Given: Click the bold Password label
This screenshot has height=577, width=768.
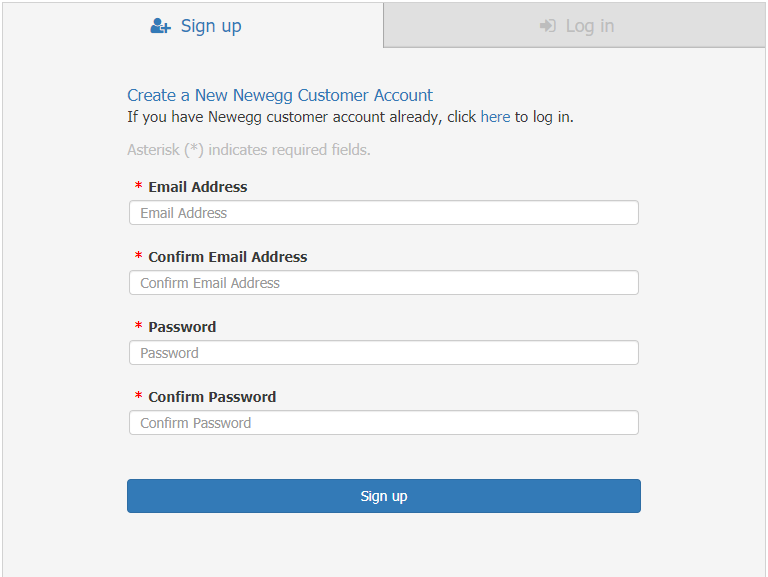Looking at the screenshot, I should point(182,327).
